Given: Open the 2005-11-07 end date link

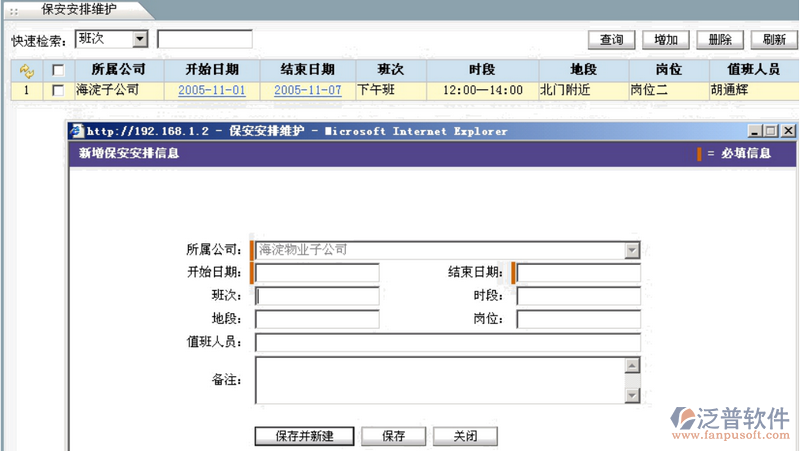Looking at the screenshot, I should (x=307, y=90).
